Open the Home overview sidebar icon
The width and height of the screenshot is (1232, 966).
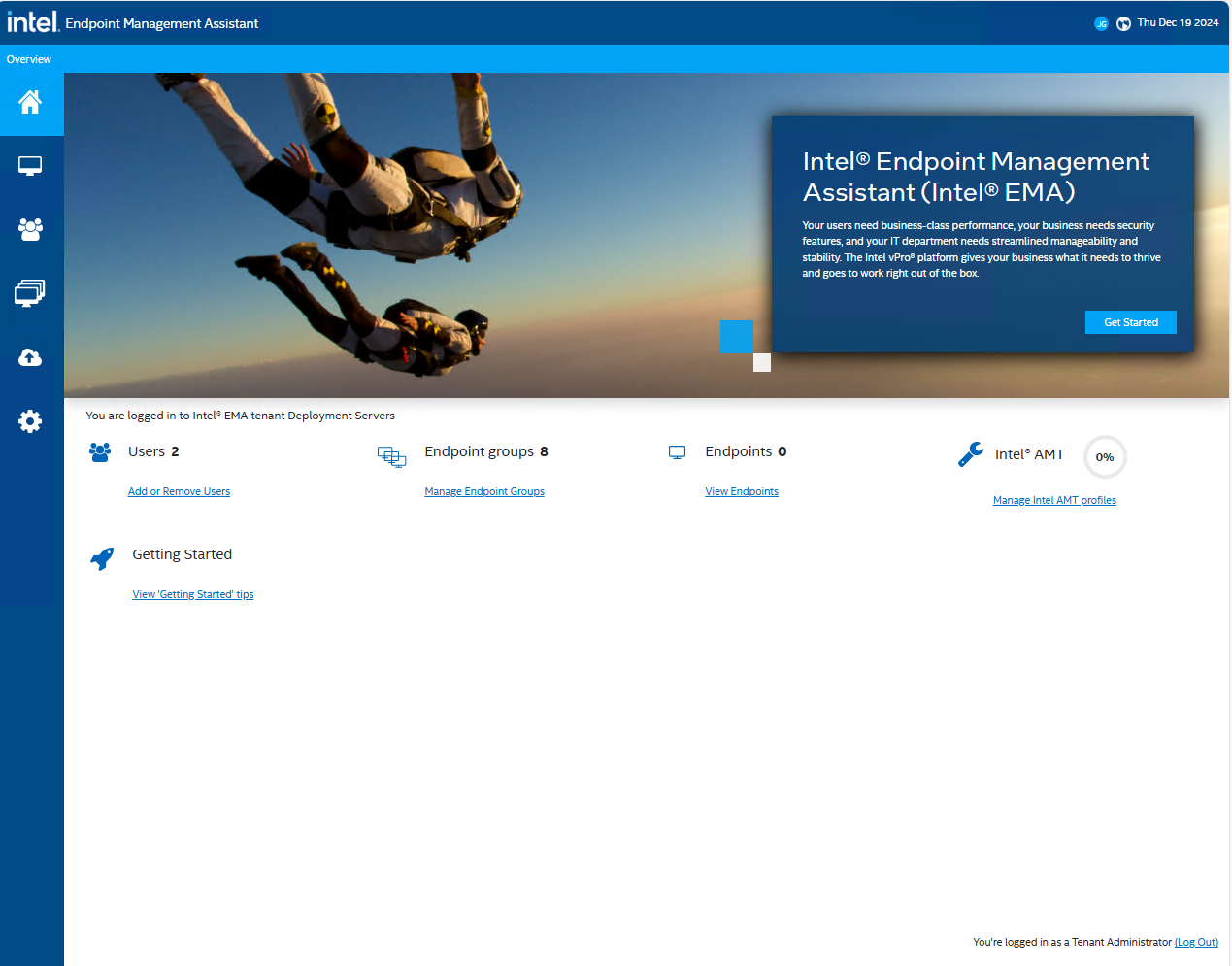[x=30, y=102]
